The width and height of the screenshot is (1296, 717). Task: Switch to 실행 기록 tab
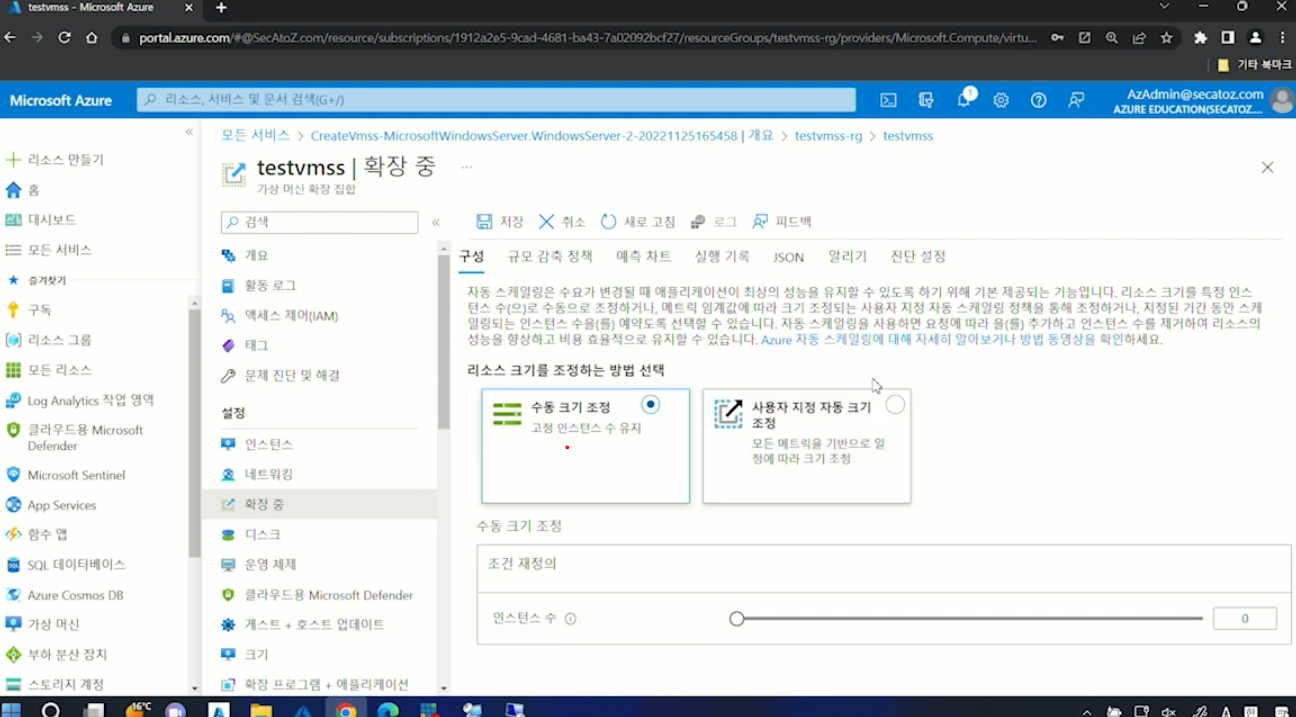722,257
